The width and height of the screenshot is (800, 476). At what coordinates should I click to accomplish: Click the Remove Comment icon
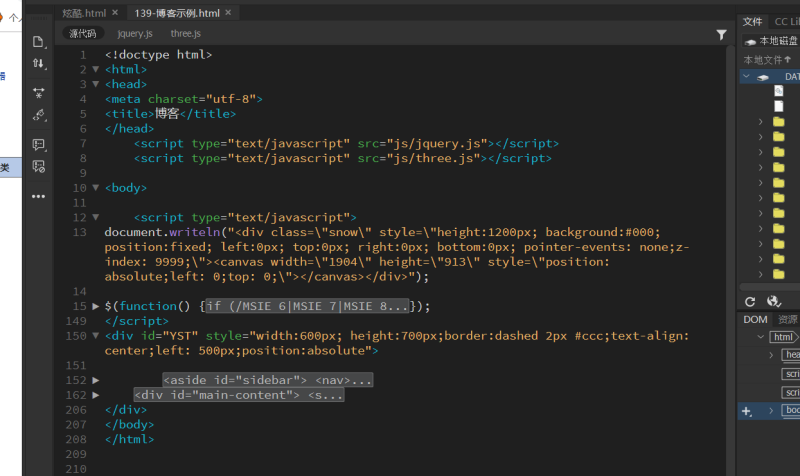point(39,167)
